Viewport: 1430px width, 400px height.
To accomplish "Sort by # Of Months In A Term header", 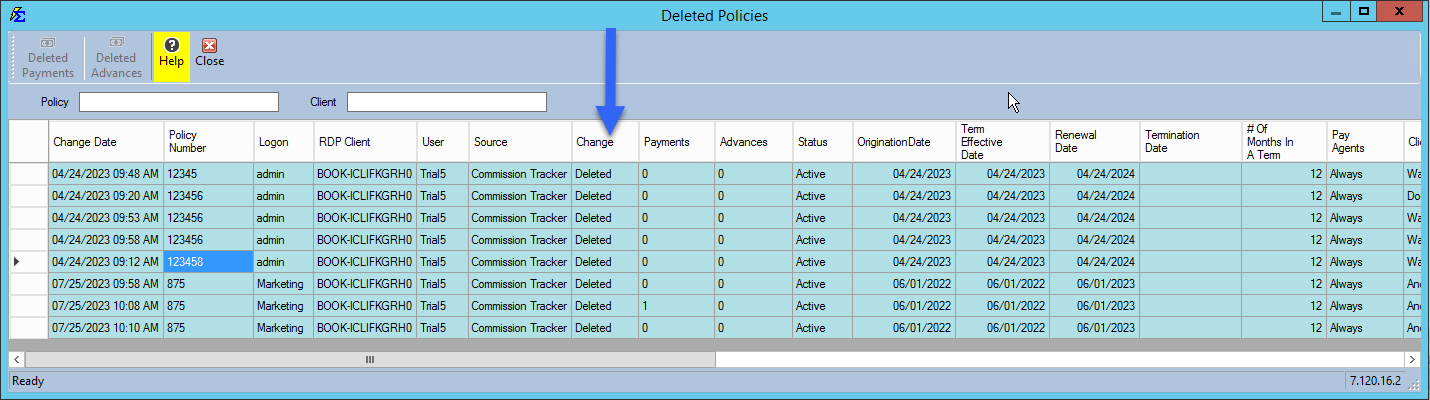I will (x=1284, y=142).
